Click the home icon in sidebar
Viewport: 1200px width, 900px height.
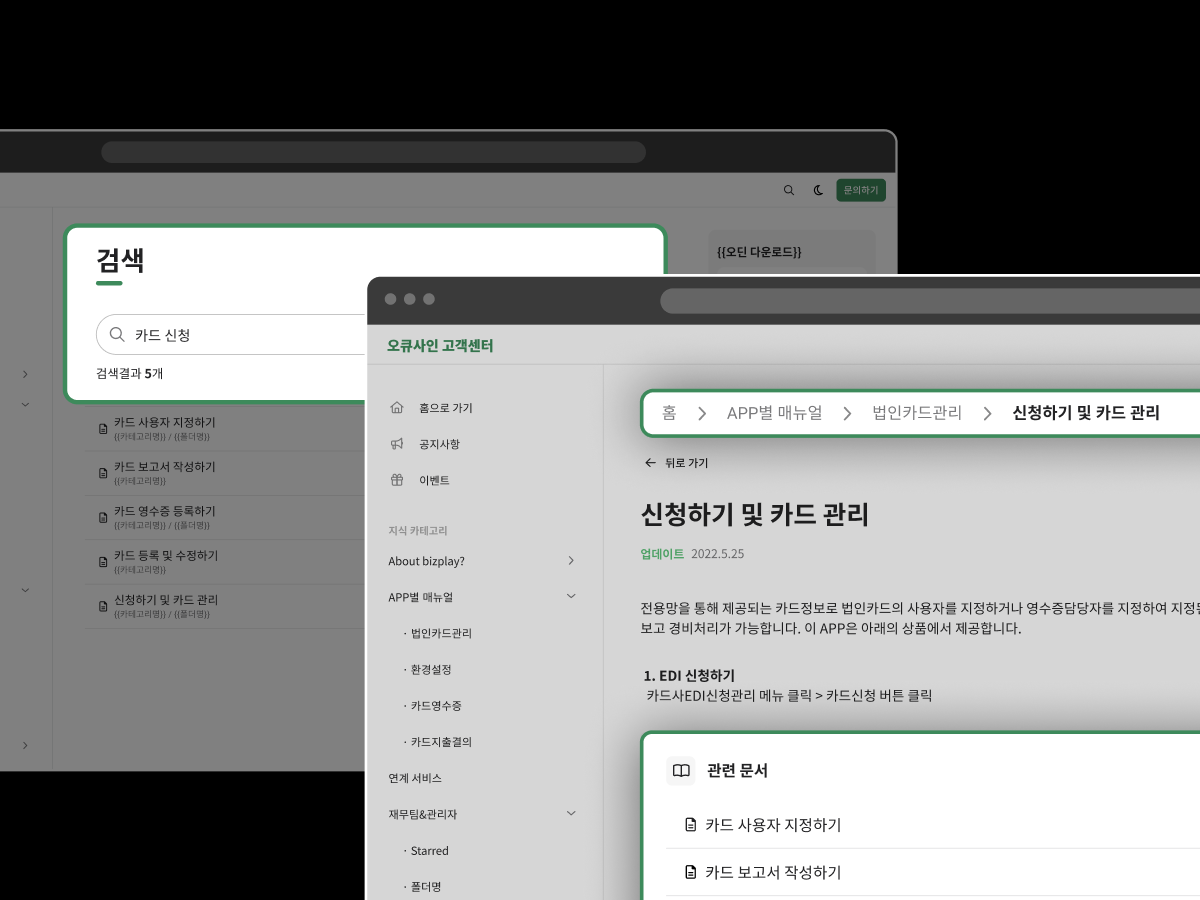pyautogui.click(x=397, y=407)
